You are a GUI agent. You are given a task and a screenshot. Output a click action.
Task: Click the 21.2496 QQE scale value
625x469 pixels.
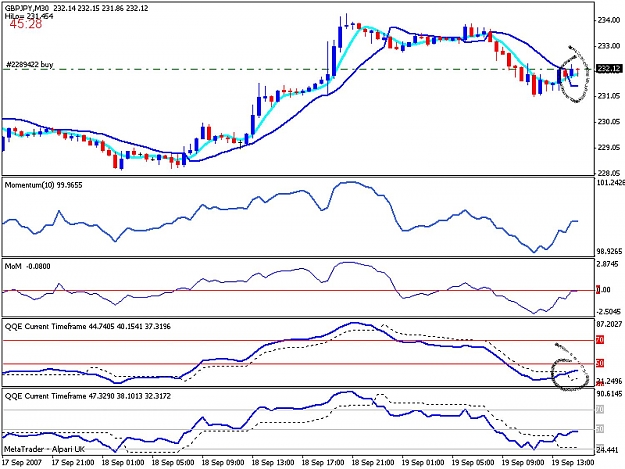click(x=609, y=381)
